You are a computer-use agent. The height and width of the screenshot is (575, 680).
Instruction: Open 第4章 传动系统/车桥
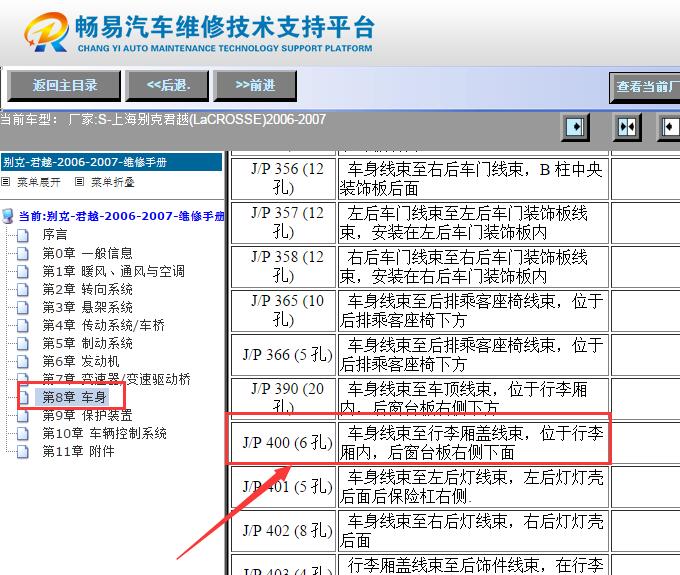pyautogui.click(x=103, y=325)
